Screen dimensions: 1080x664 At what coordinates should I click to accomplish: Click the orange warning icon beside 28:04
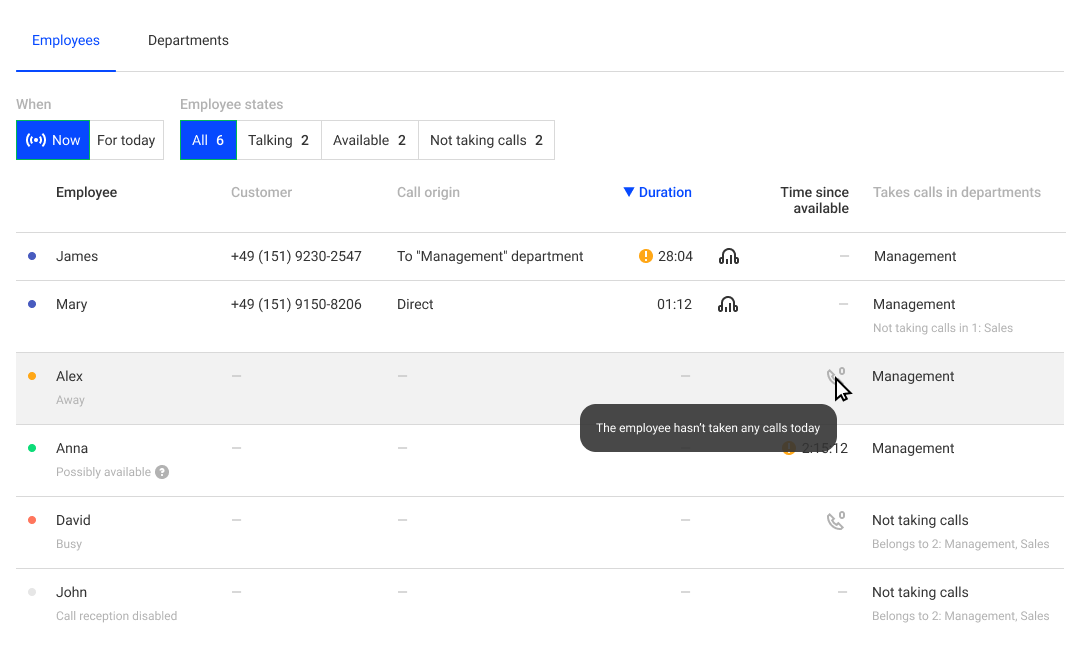(x=646, y=257)
